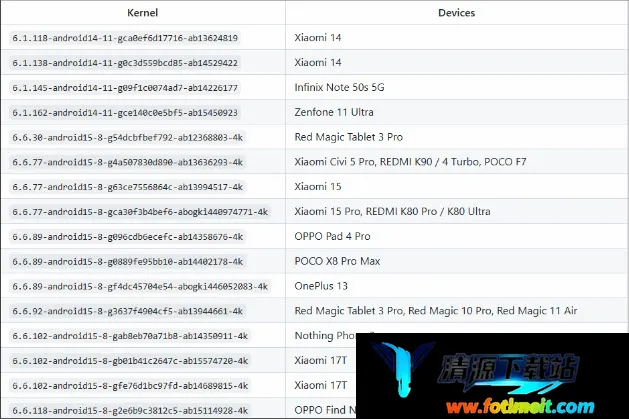
Task: Click "Xiaomi 14" in the 6.1.118 kernel row
Action: click(x=318, y=38)
